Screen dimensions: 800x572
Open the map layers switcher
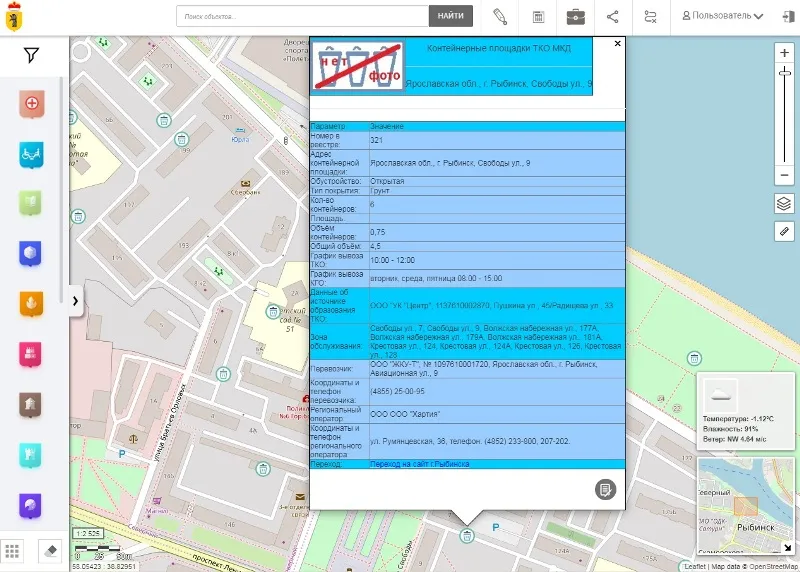pyautogui.click(x=784, y=203)
